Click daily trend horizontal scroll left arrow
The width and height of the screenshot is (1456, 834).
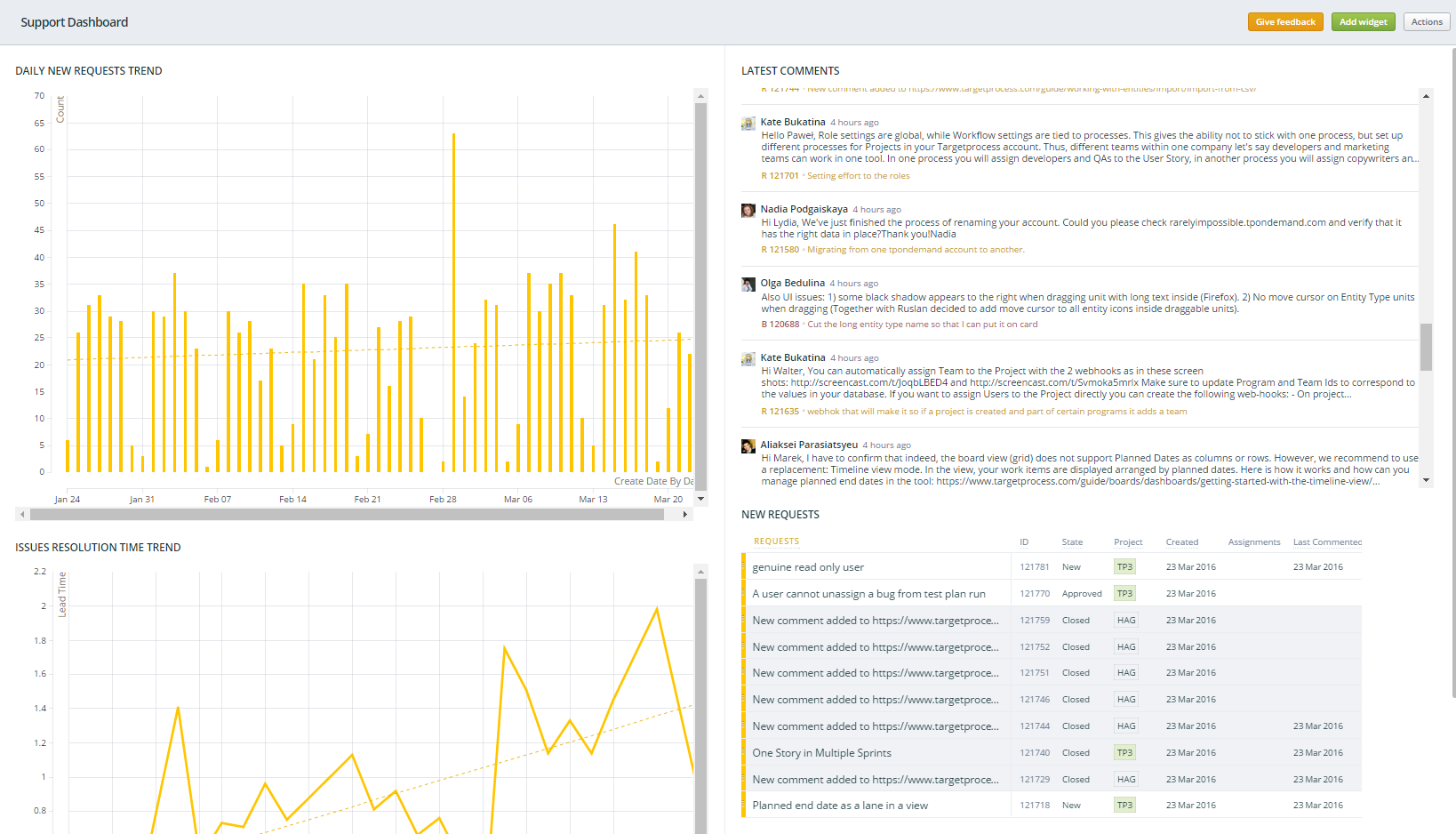pos(22,514)
